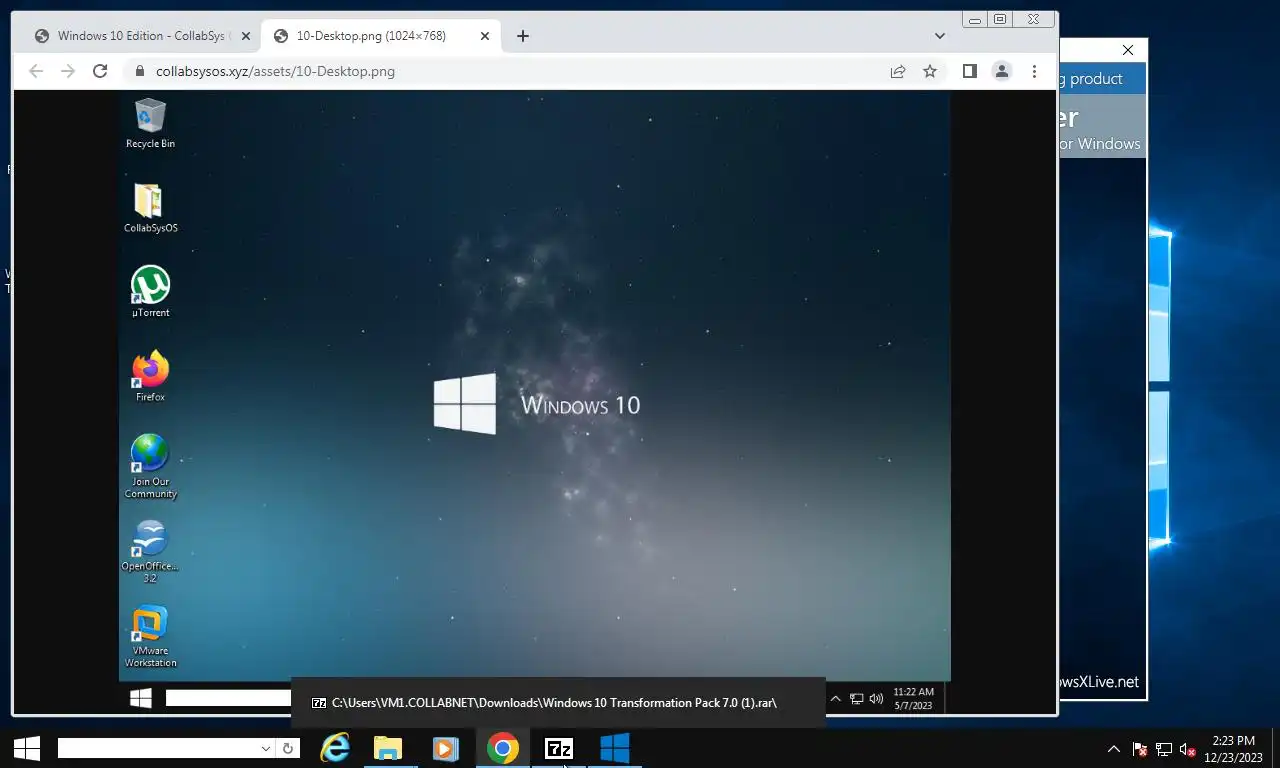Reload the current page
The width and height of the screenshot is (1280, 768).
pyautogui.click(x=100, y=71)
